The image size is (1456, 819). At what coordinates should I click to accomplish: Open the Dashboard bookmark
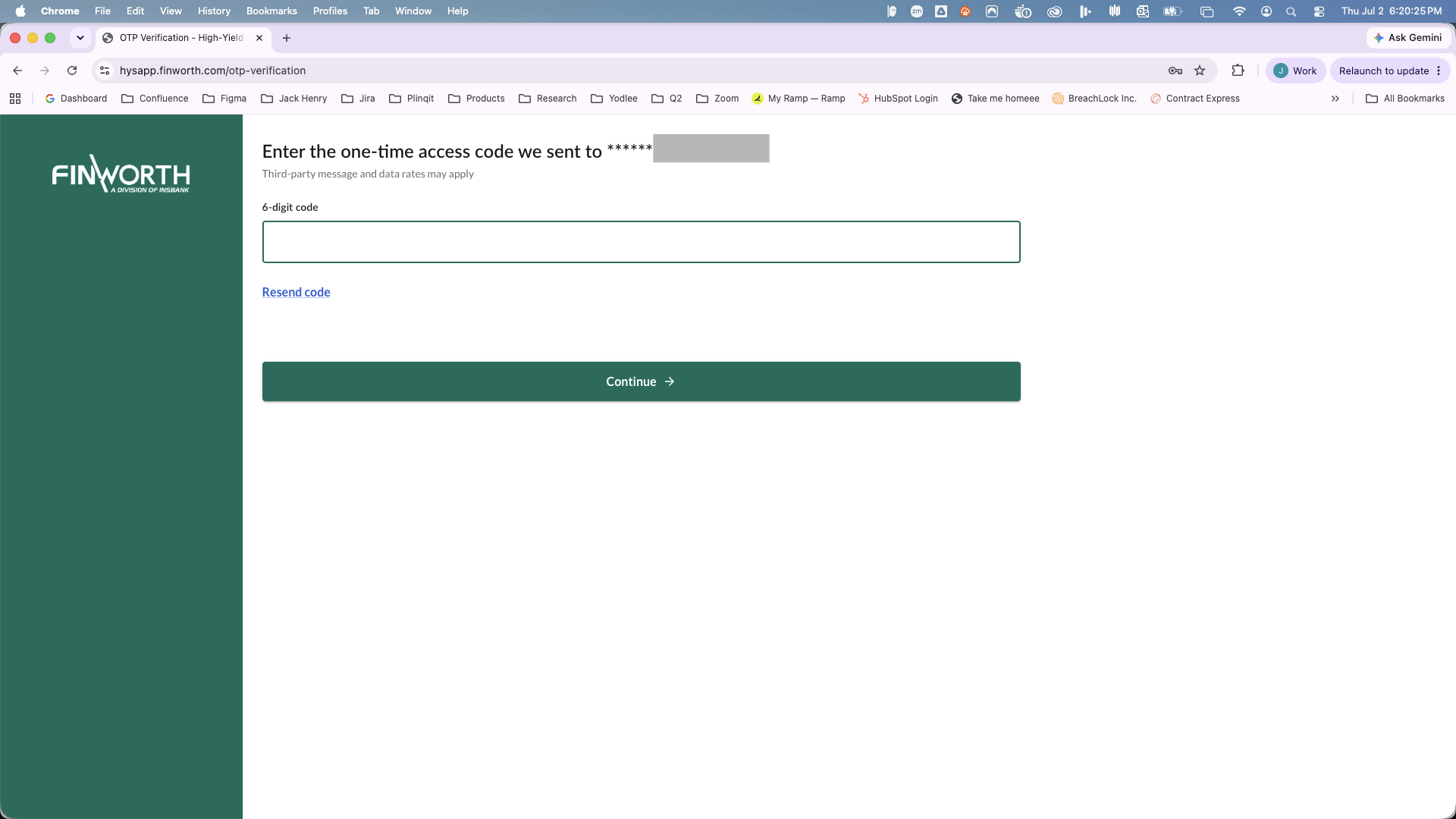click(x=76, y=99)
